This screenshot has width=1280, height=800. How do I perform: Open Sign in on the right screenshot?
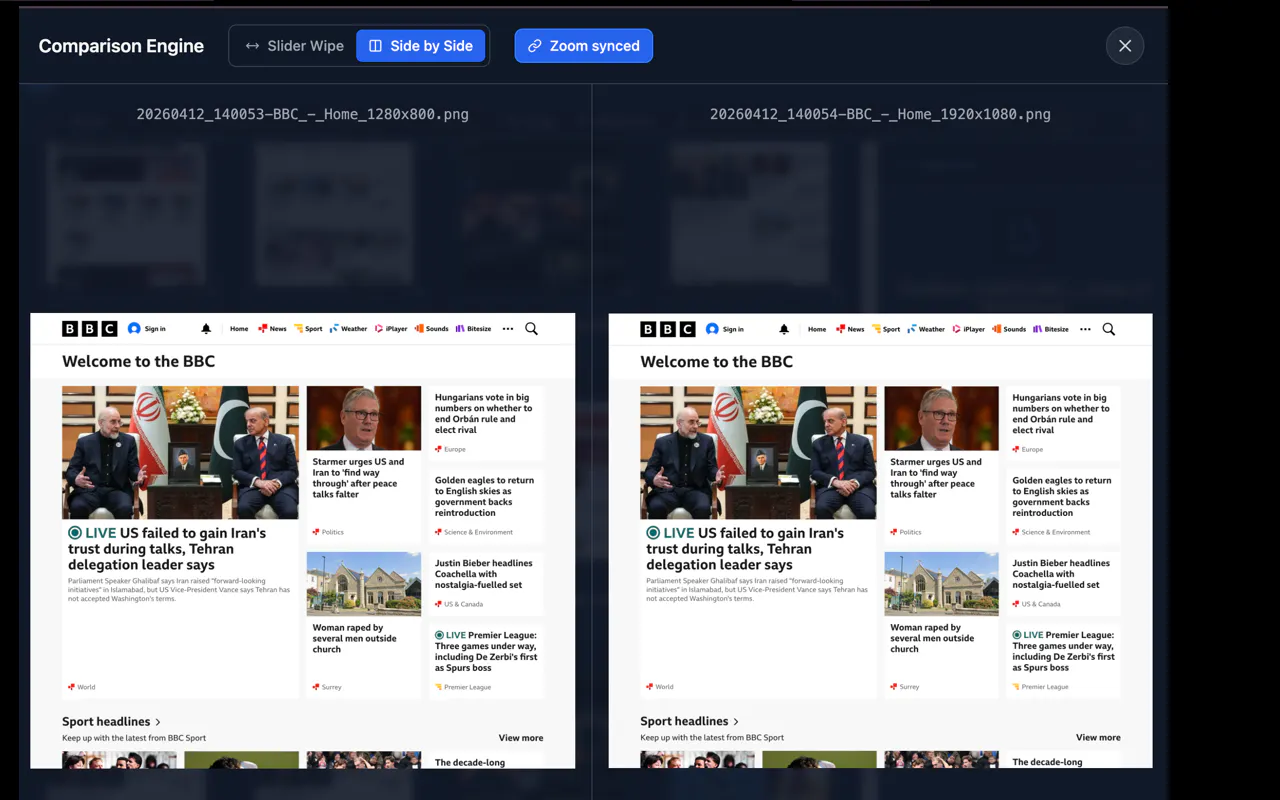pyautogui.click(x=725, y=329)
